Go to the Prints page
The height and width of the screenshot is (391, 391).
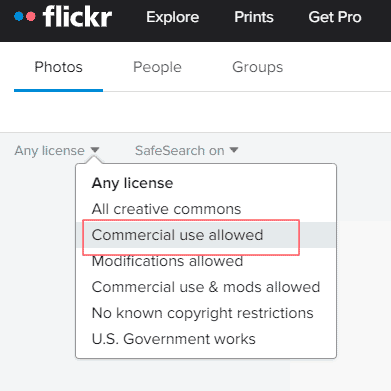tap(254, 17)
